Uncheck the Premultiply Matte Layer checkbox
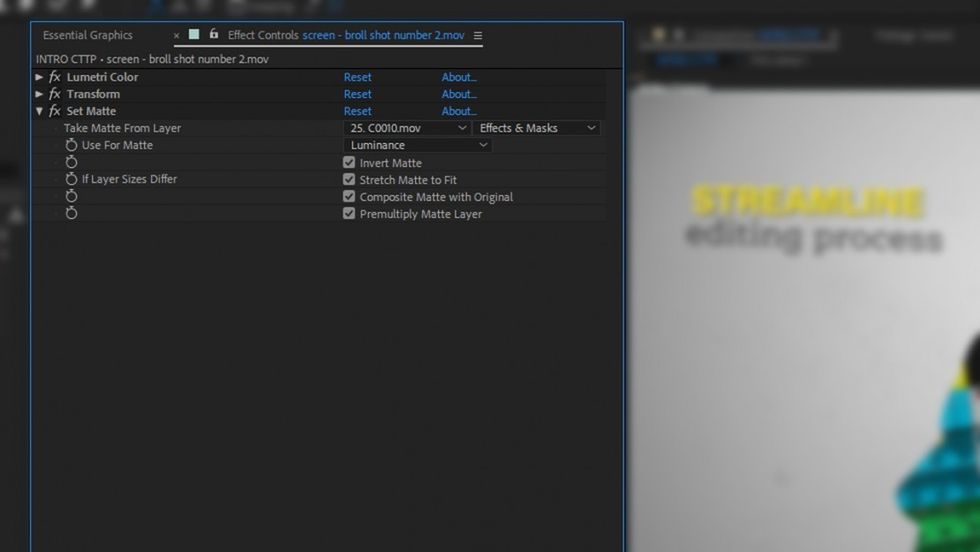980x552 pixels. point(349,213)
